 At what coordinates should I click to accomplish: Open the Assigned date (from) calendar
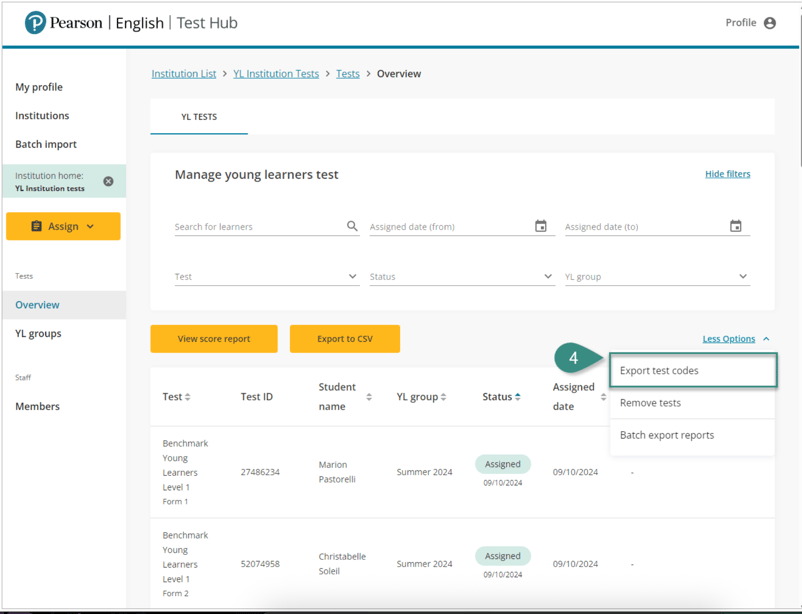point(541,227)
